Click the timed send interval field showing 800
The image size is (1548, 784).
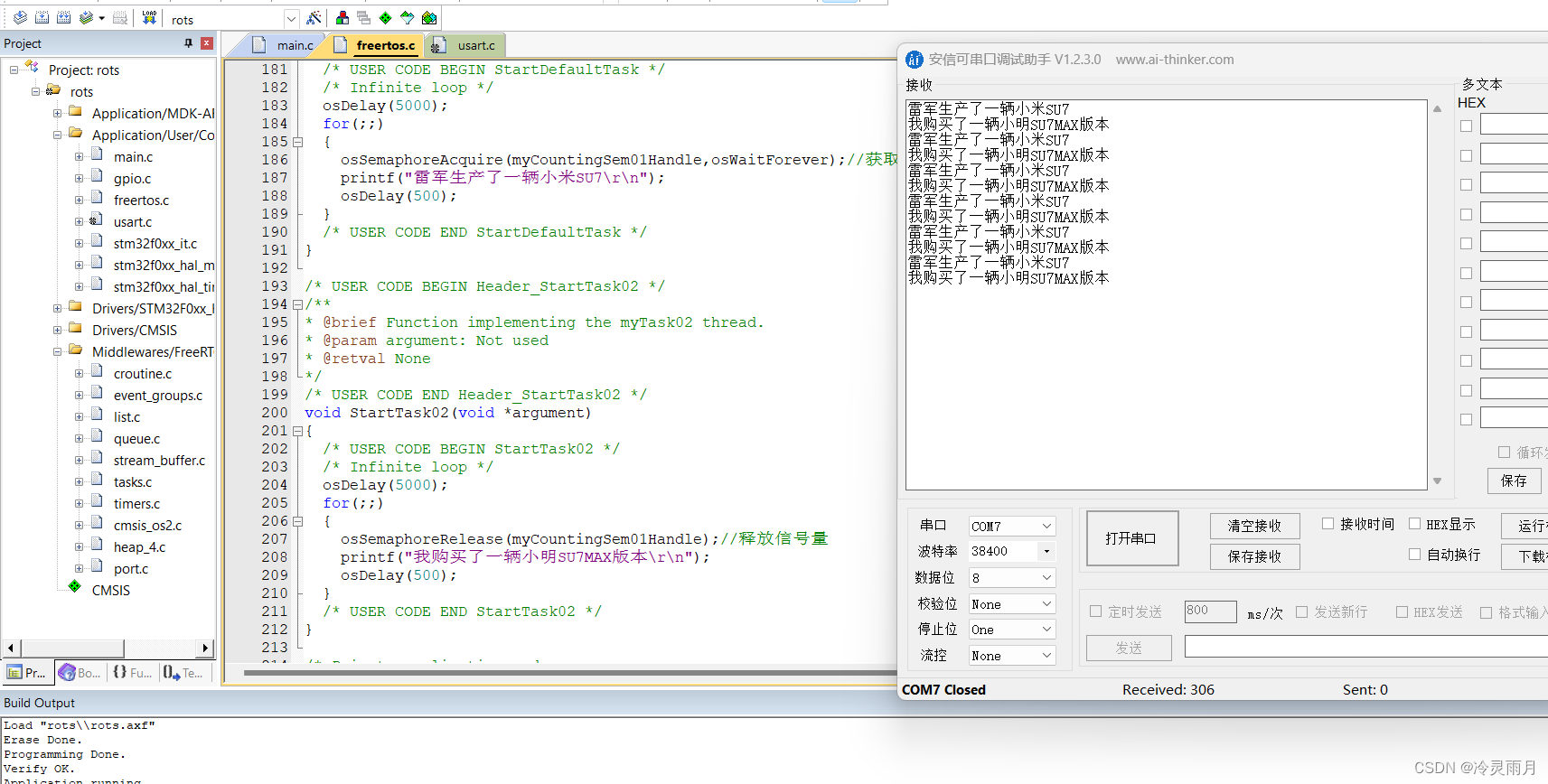coord(1210,611)
